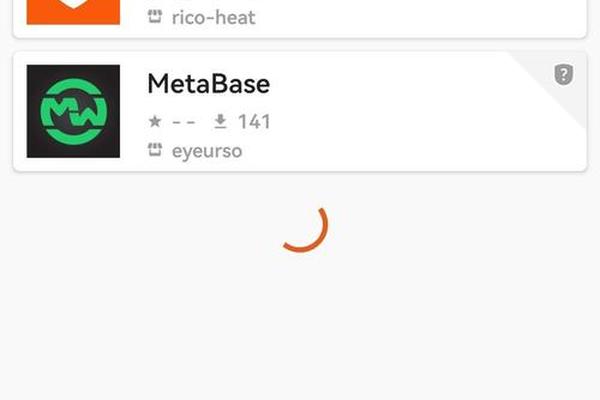Screen dimensions: 600x400
Task: Select the empty rating dashes beside the star
Action: pyautogui.click(x=184, y=122)
